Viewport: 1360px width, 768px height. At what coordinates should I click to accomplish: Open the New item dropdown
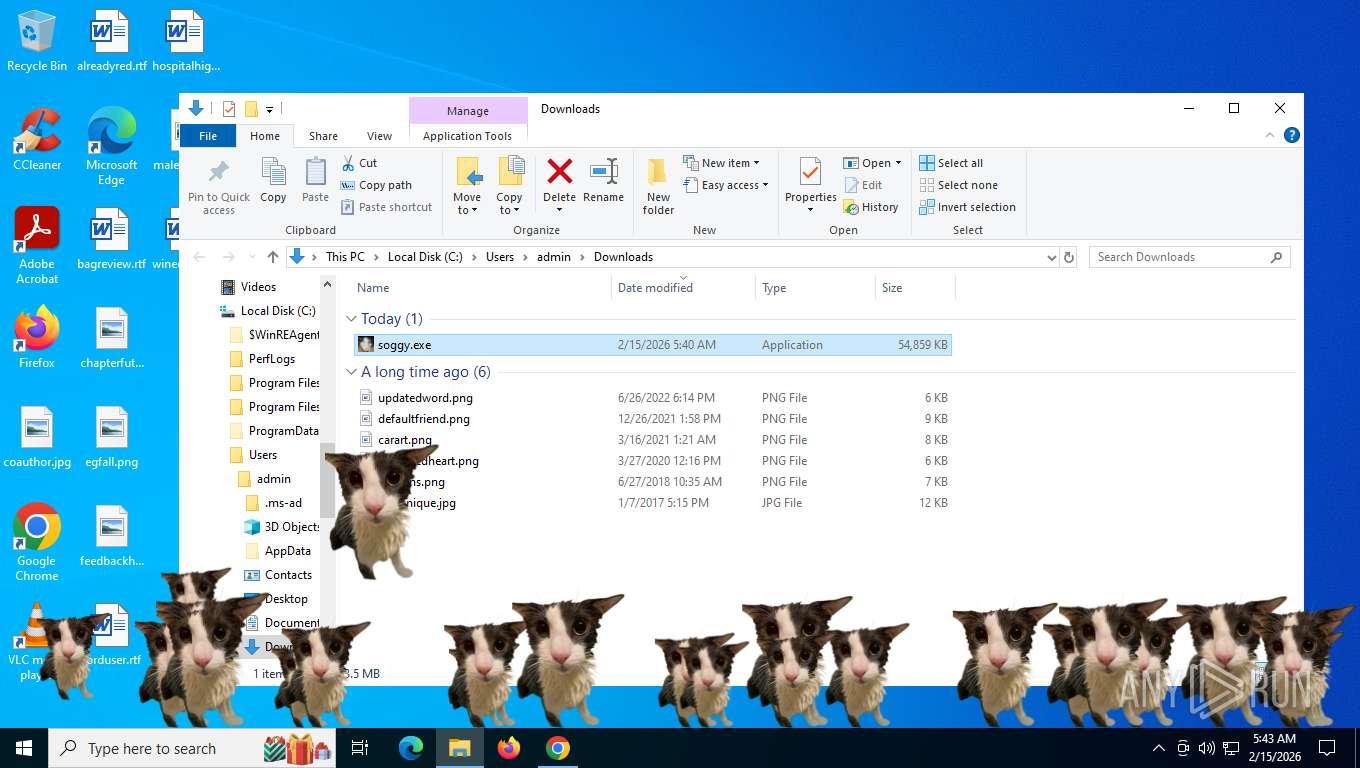tap(721, 163)
